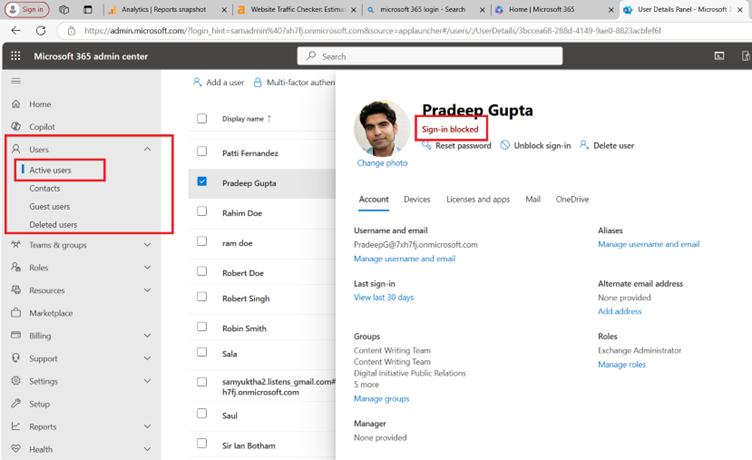Expand the Billing chevron
Image resolution: width=752 pixels, height=460 pixels.
point(147,335)
